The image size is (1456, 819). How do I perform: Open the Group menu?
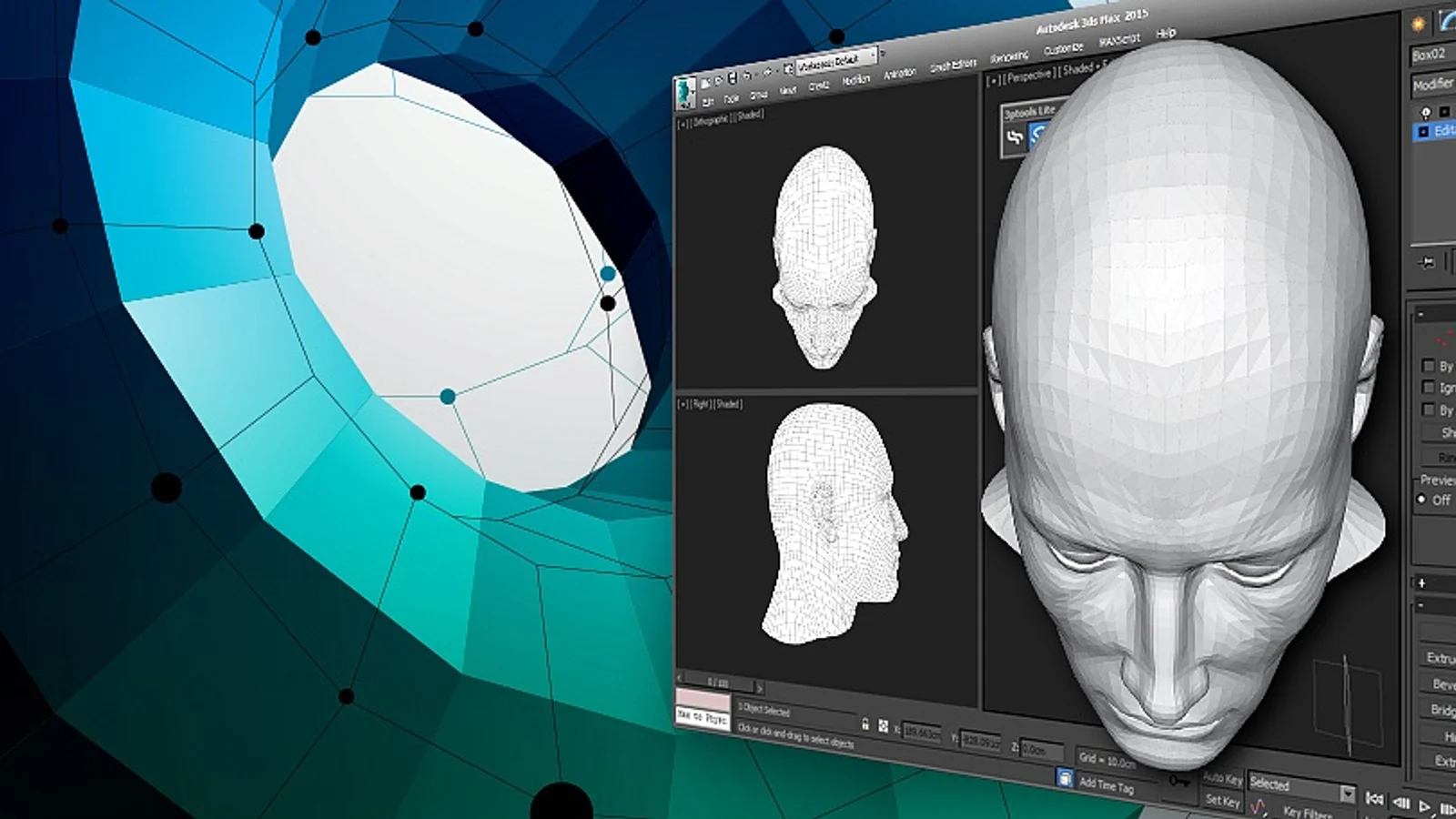coord(759,95)
